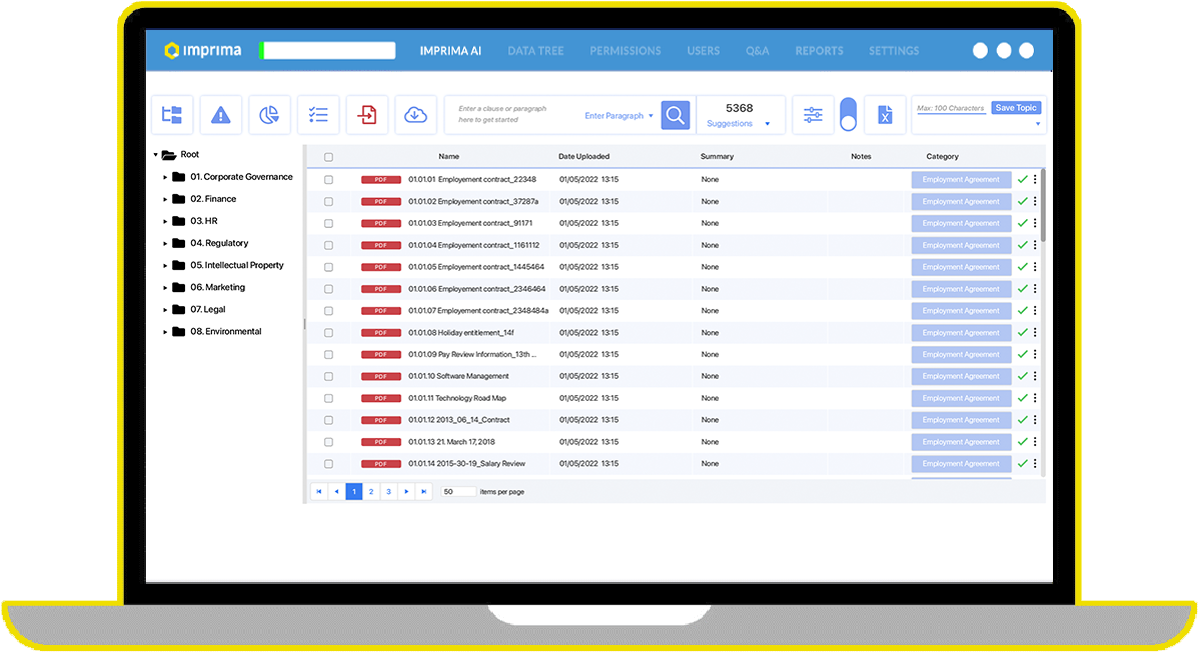
Task: Tick the select-all checkbox in the table header
Action: point(328,157)
